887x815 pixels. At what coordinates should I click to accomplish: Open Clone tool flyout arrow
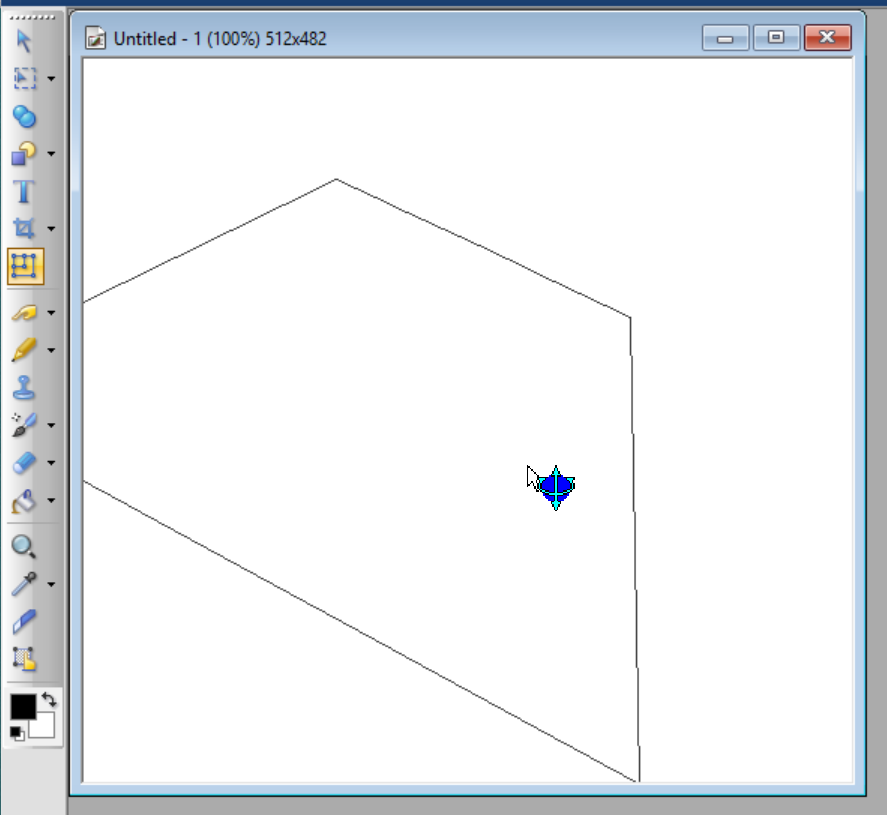click(x=51, y=425)
